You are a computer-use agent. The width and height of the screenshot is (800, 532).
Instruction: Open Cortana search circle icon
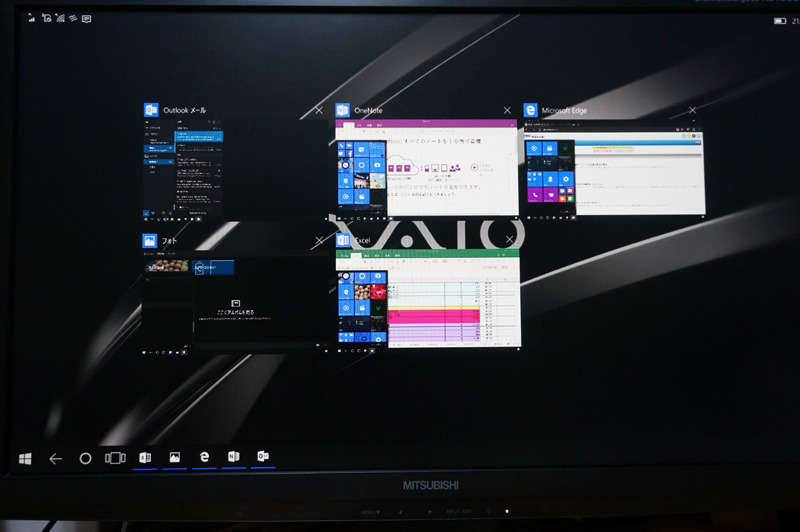coord(85,459)
